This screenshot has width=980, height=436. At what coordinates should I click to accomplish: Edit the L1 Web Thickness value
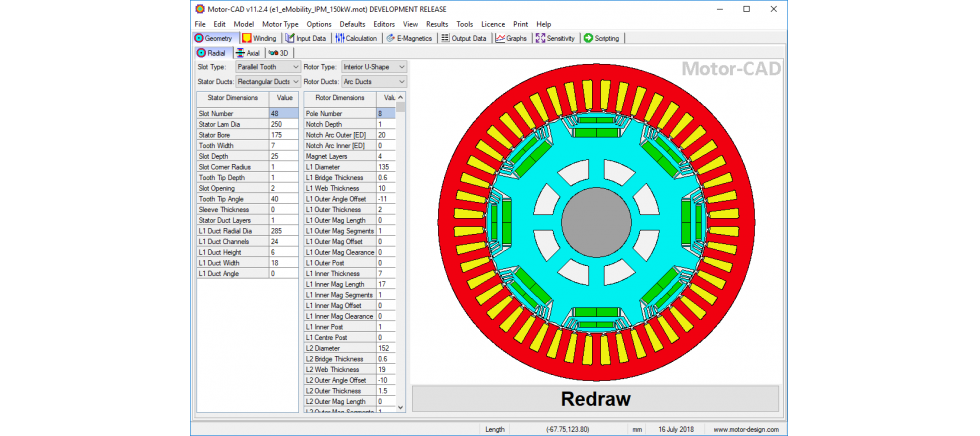[x=386, y=188]
